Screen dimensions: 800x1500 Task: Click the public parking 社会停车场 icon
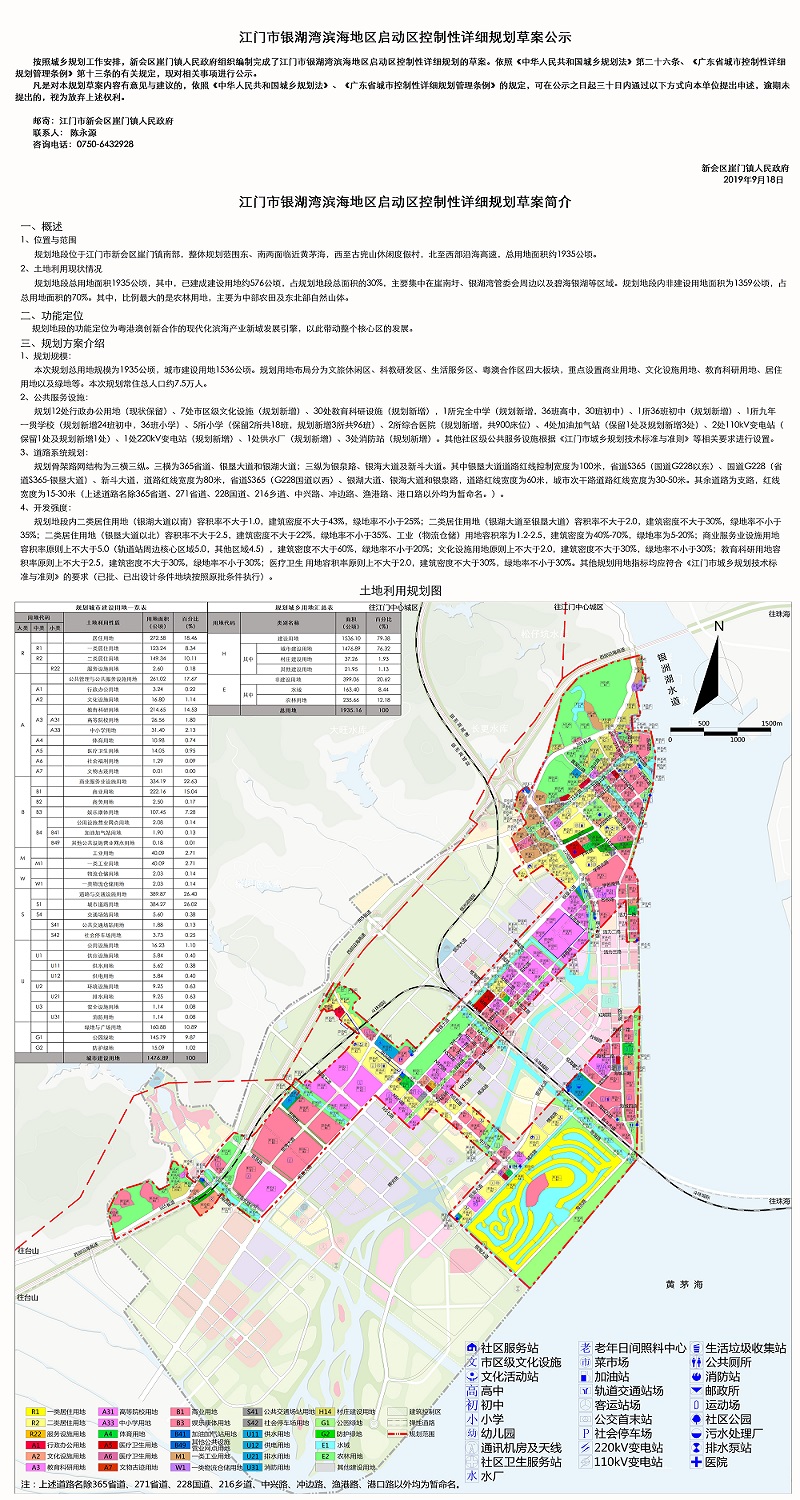[x=585, y=1432]
